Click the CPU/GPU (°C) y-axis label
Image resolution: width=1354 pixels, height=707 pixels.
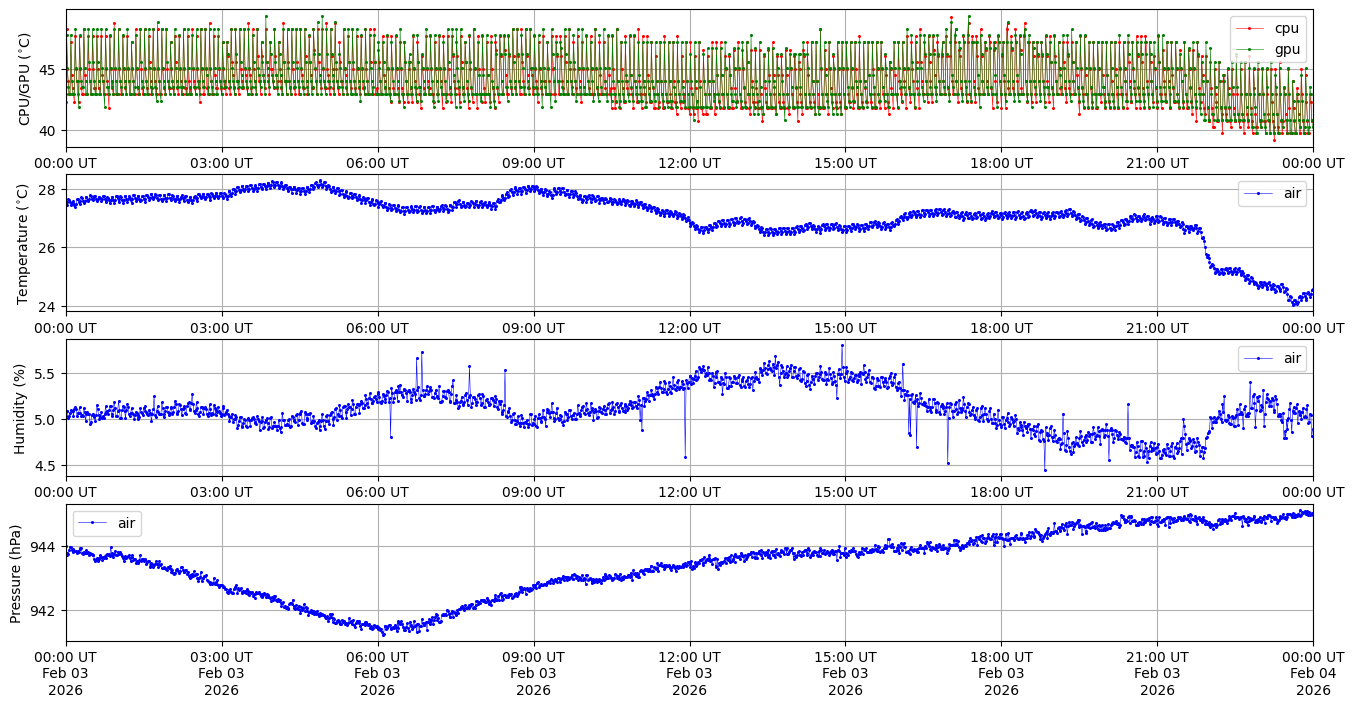tap(25, 79)
